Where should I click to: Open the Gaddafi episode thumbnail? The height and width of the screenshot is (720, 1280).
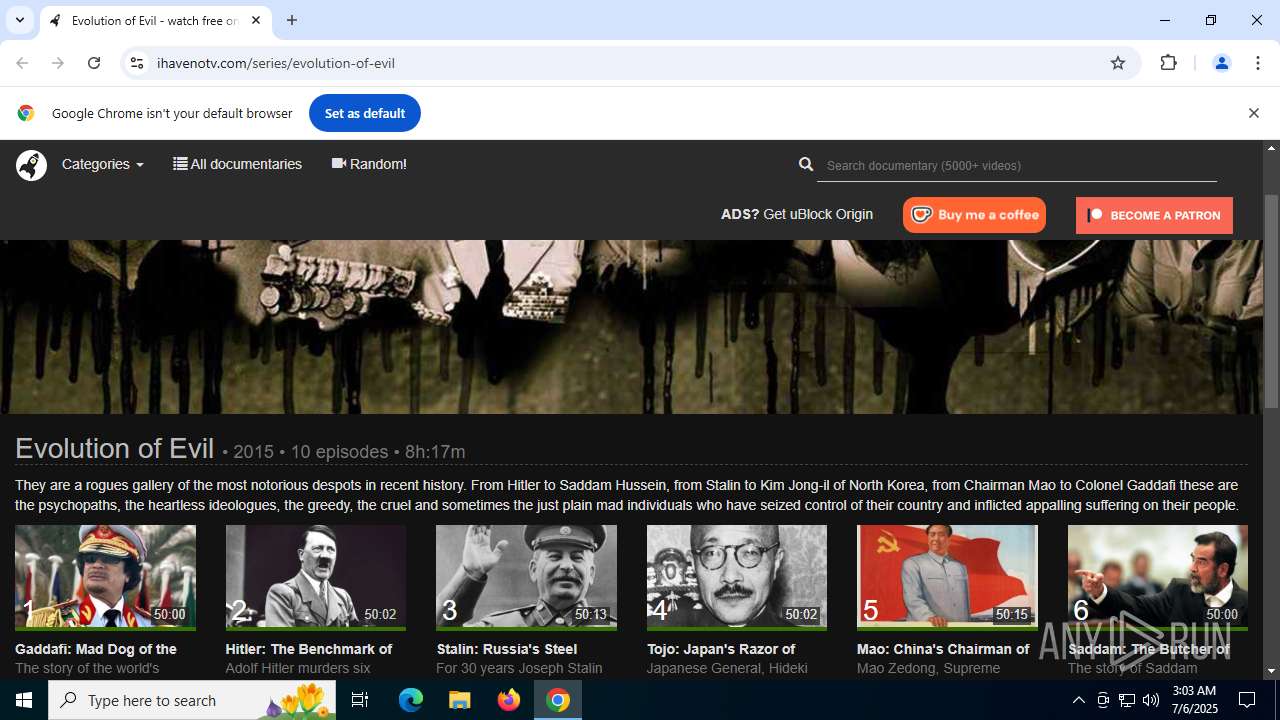click(105, 577)
